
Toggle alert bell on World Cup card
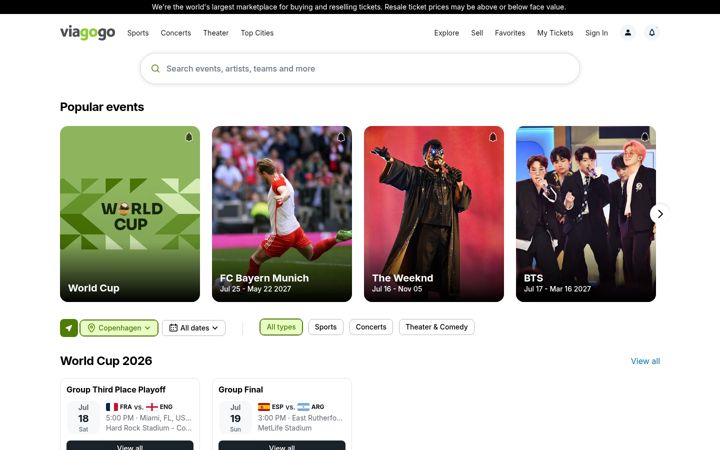[x=189, y=137]
